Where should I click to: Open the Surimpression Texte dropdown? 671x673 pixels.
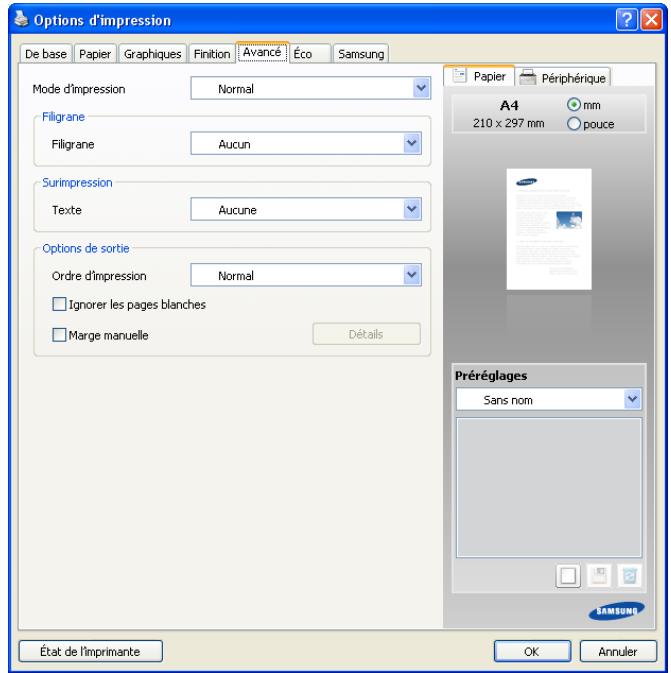306,209
